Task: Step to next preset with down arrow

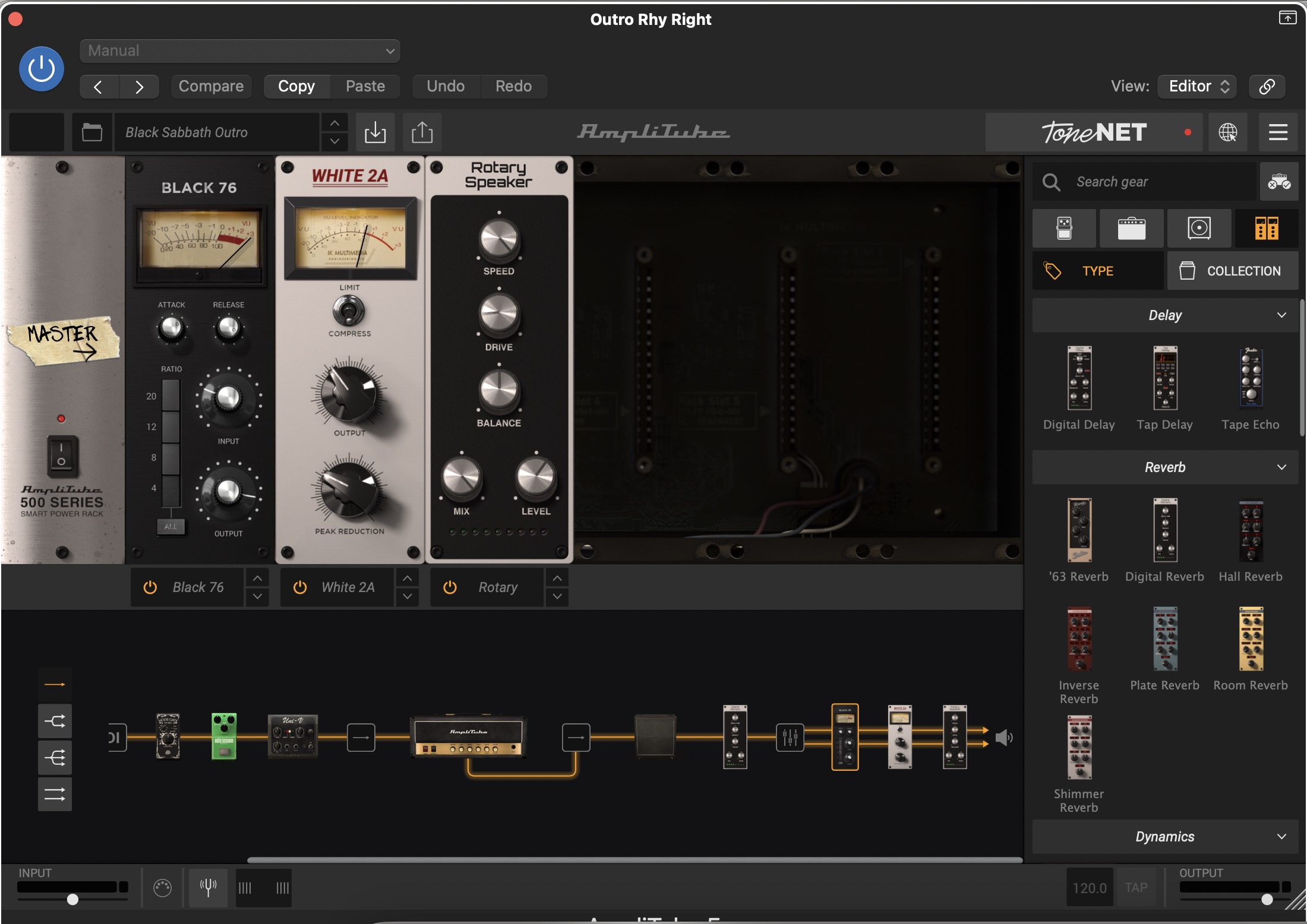Action: click(x=334, y=141)
